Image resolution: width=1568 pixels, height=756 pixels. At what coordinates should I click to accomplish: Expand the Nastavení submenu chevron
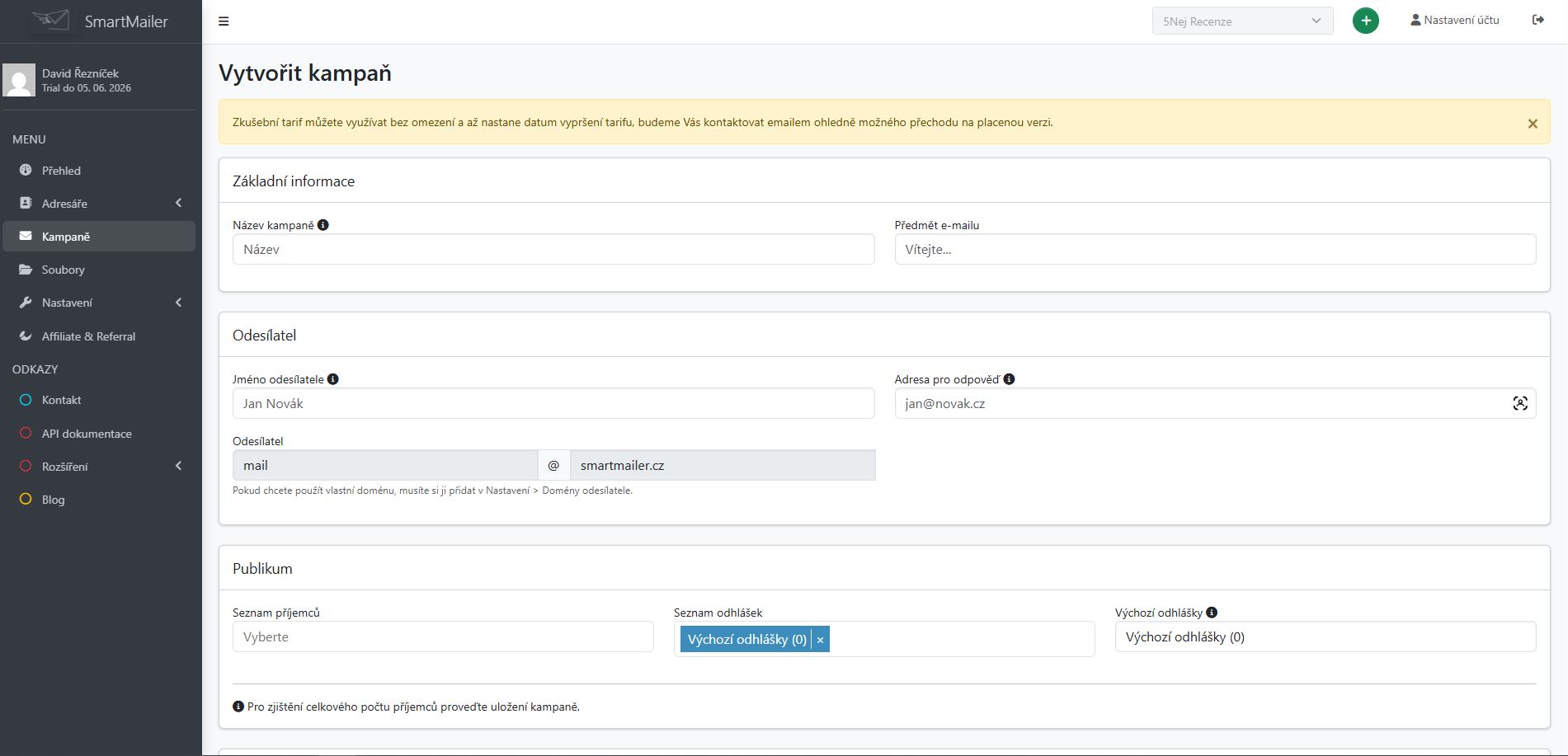[x=179, y=303]
